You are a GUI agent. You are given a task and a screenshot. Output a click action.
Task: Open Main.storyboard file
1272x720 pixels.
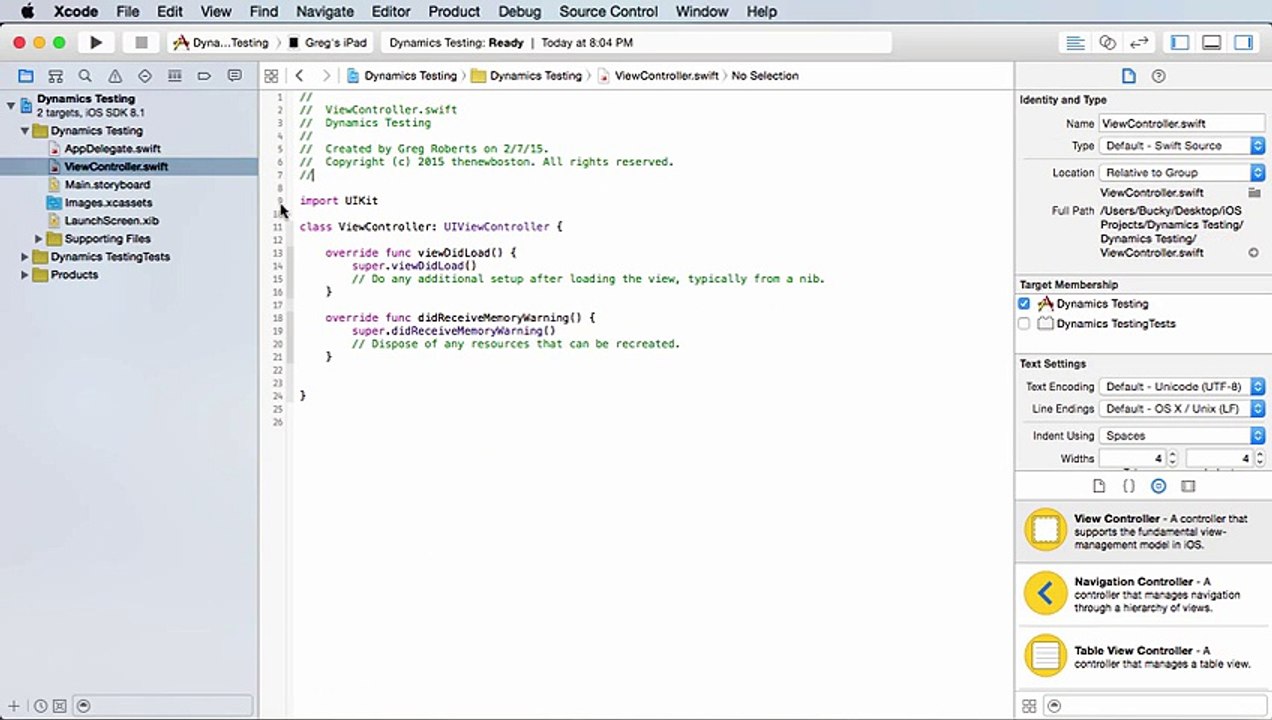pyautogui.click(x=107, y=185)
